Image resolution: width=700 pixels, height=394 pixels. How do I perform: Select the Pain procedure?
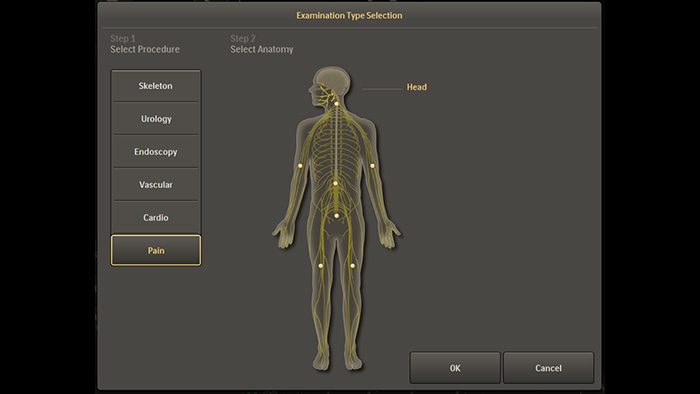[x=156, y=250]
